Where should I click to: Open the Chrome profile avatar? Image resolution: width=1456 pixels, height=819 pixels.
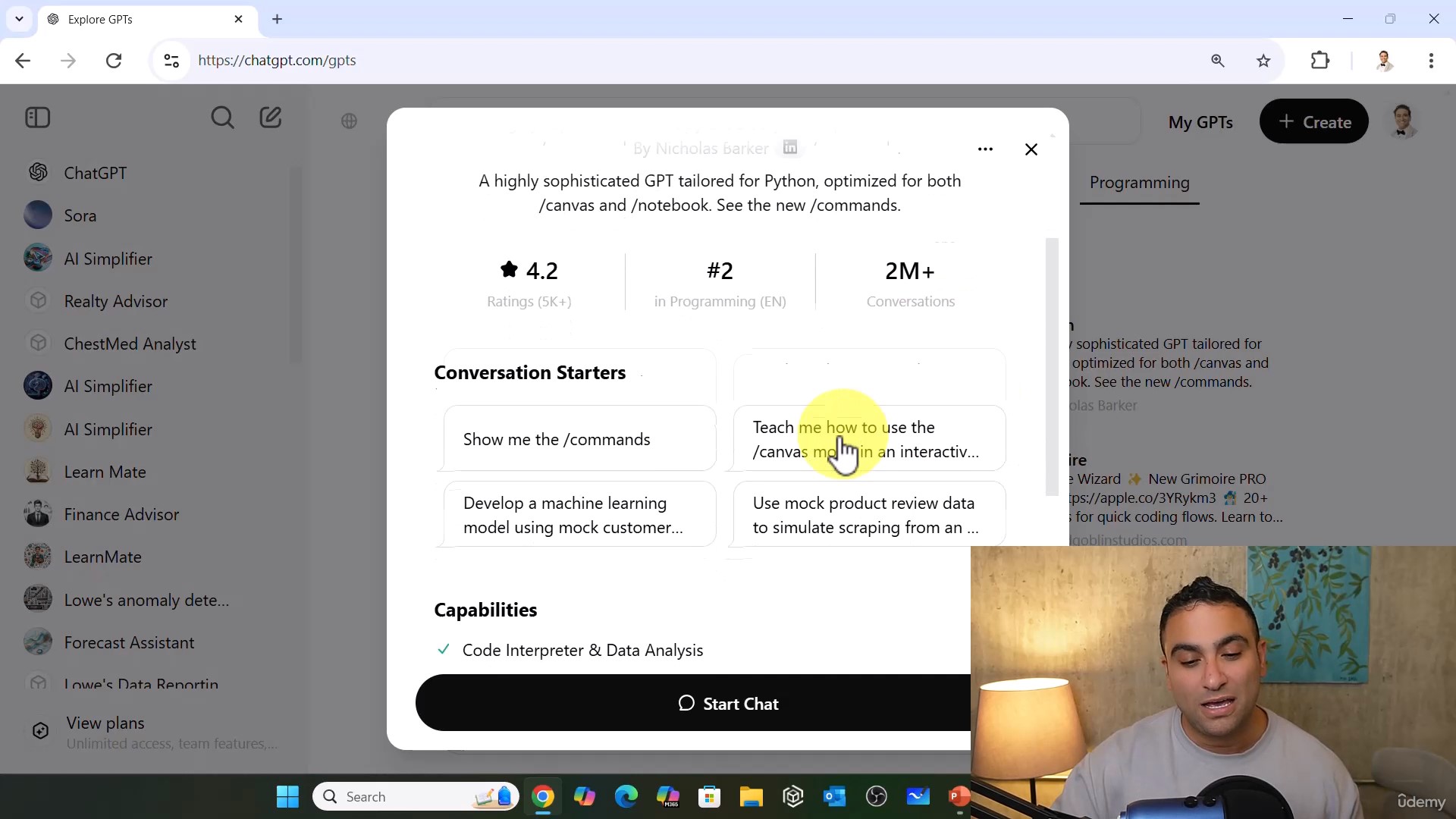[1384, 61]
